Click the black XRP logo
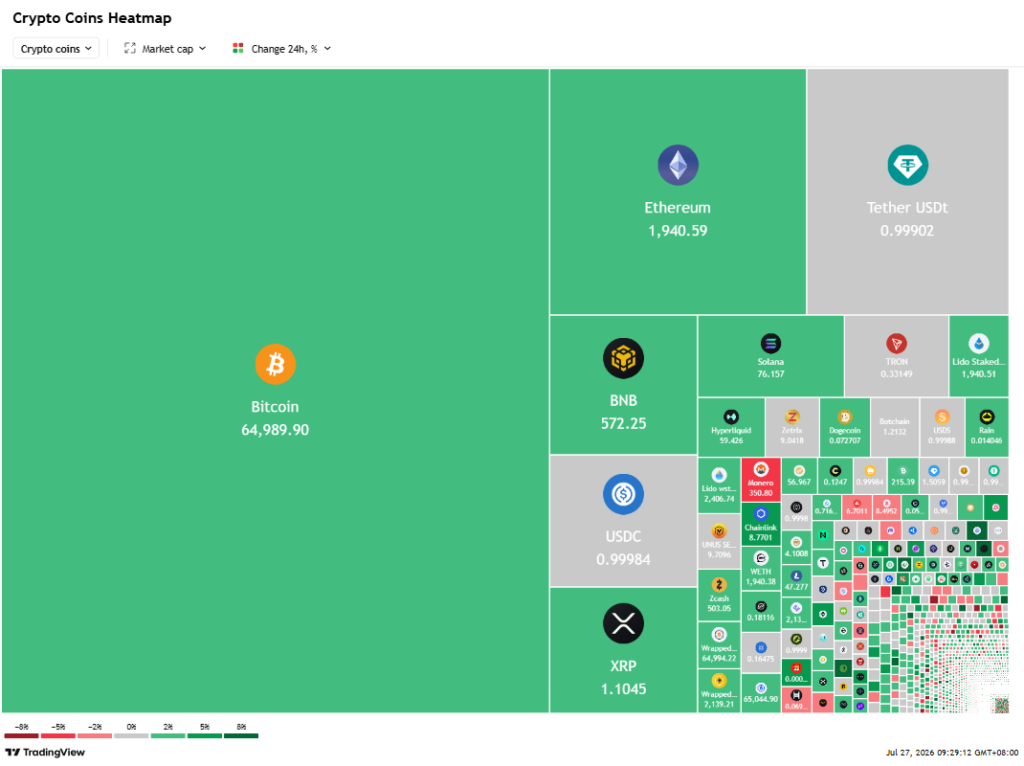The height and width of the screenshot is (766, 1024). click(x=623, y=623)
